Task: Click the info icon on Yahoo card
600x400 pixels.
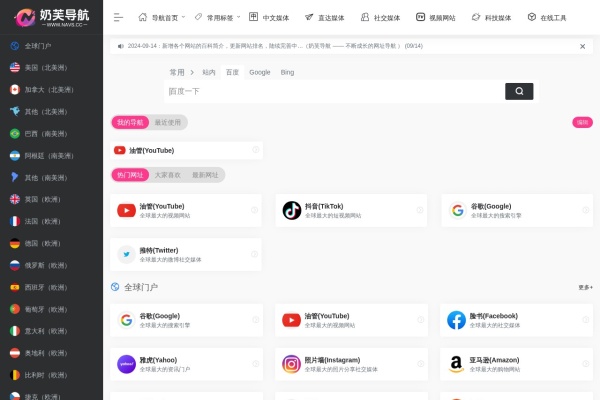Action: click(256, 364)
